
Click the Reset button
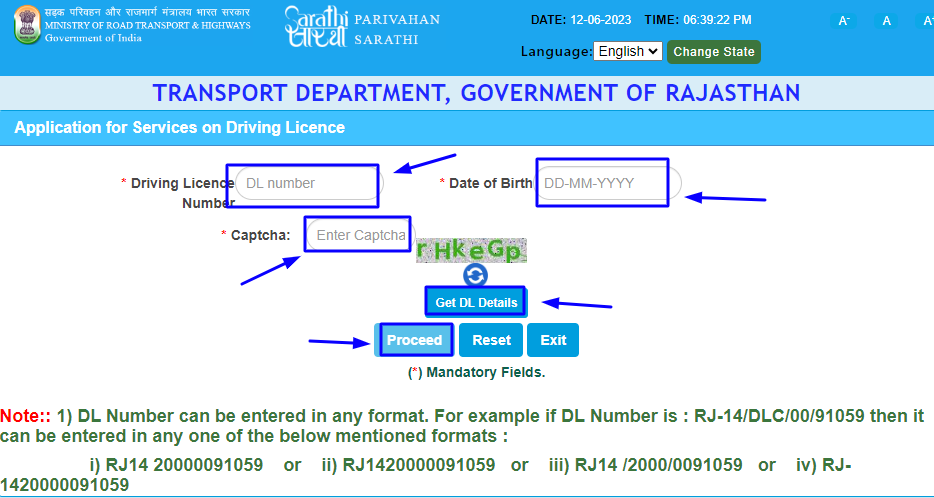[x=491, y=340]
